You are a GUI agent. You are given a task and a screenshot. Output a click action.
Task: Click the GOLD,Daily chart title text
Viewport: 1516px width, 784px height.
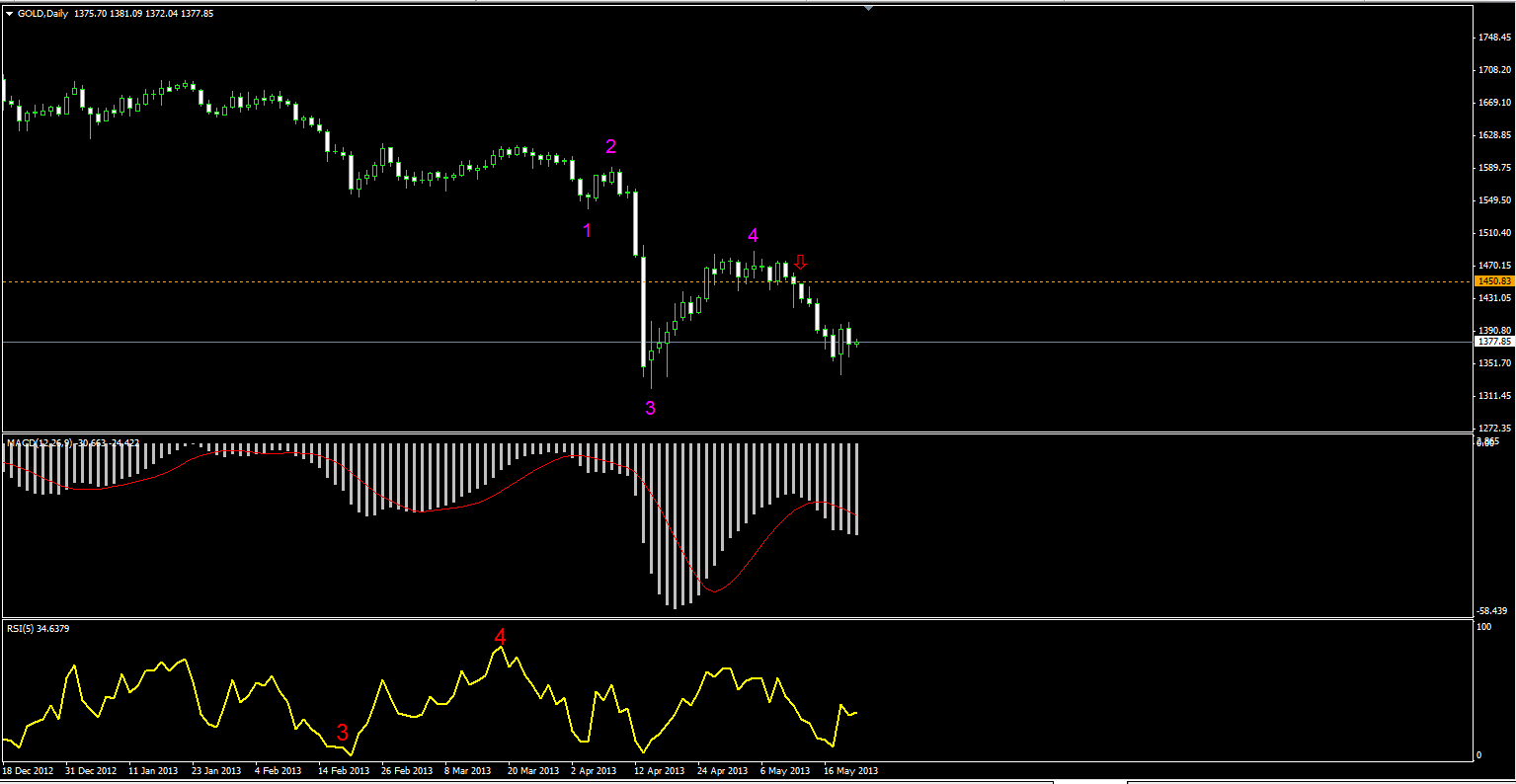43,14
